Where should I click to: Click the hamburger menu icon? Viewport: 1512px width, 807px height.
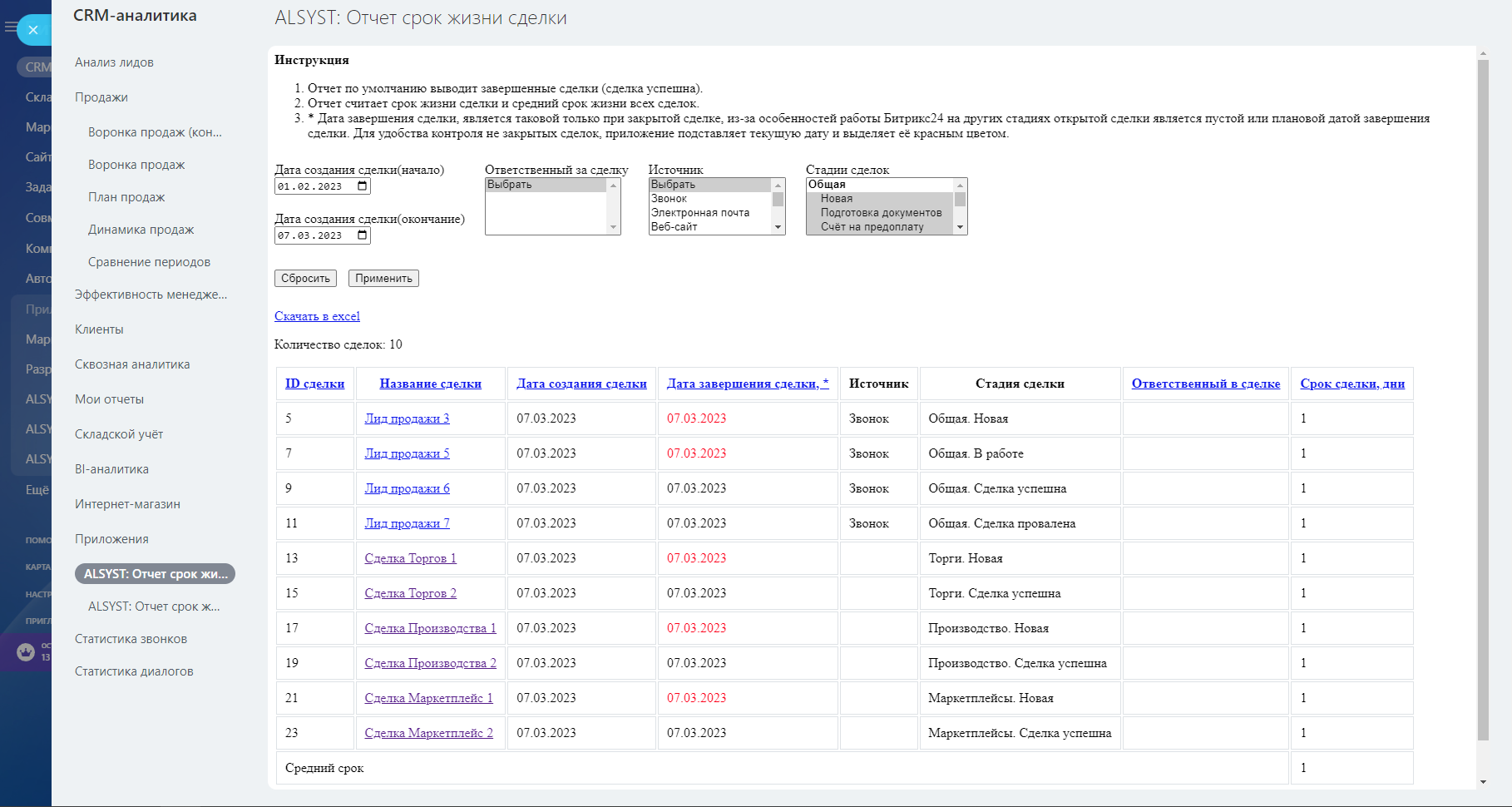pyautogui.click(x=10, y=27)
